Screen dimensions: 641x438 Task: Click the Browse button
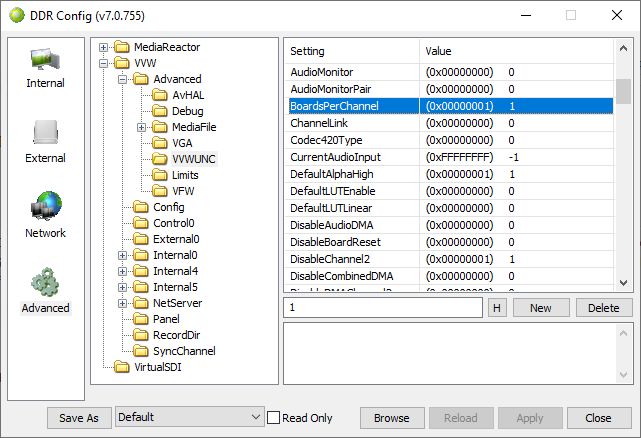pyautogui.click(x=392, y=418)
